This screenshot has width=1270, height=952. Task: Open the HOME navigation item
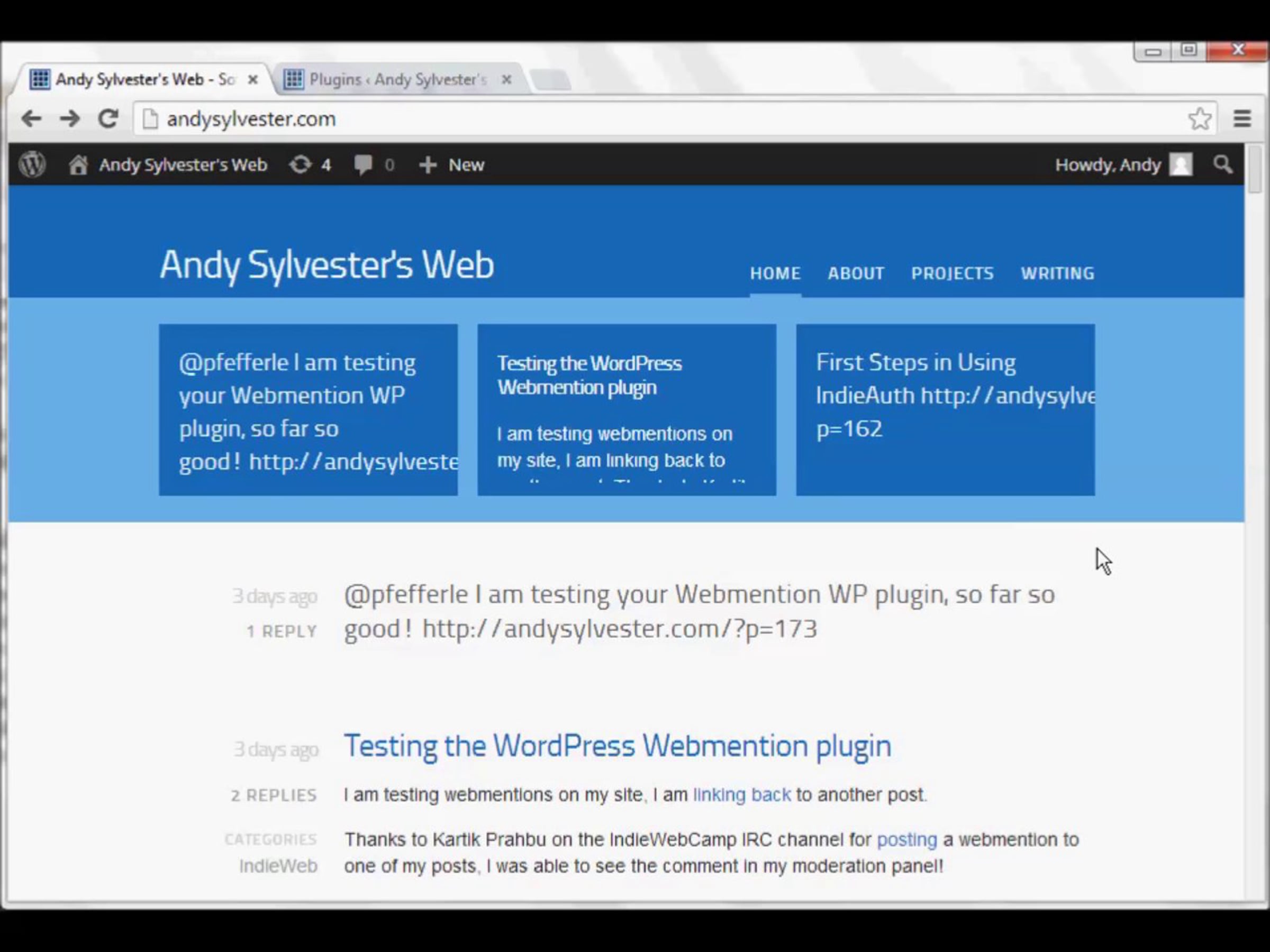[775, 273]
